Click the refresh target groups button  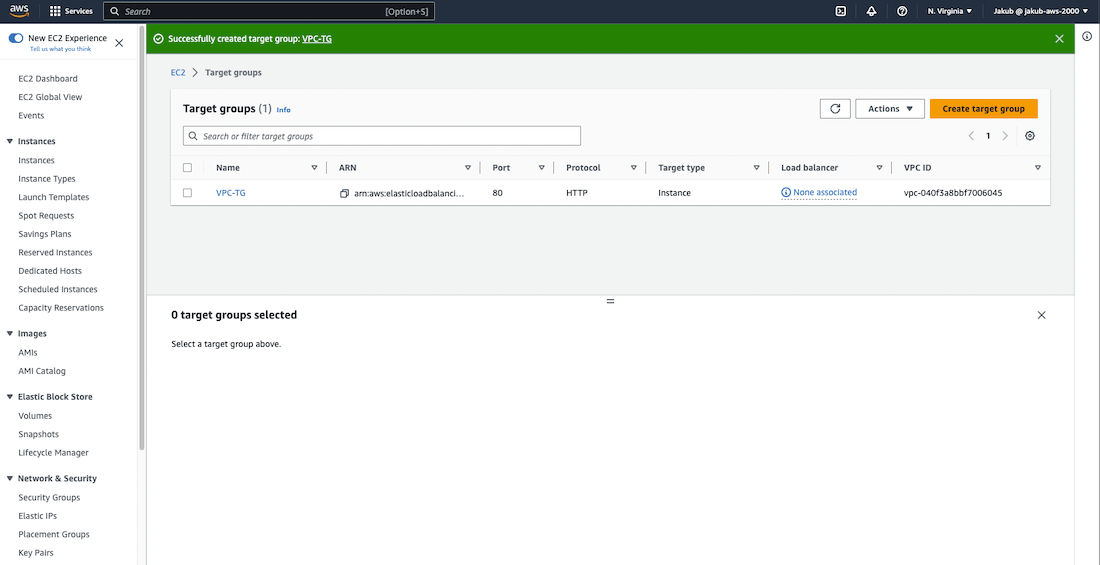click(834, 109)
